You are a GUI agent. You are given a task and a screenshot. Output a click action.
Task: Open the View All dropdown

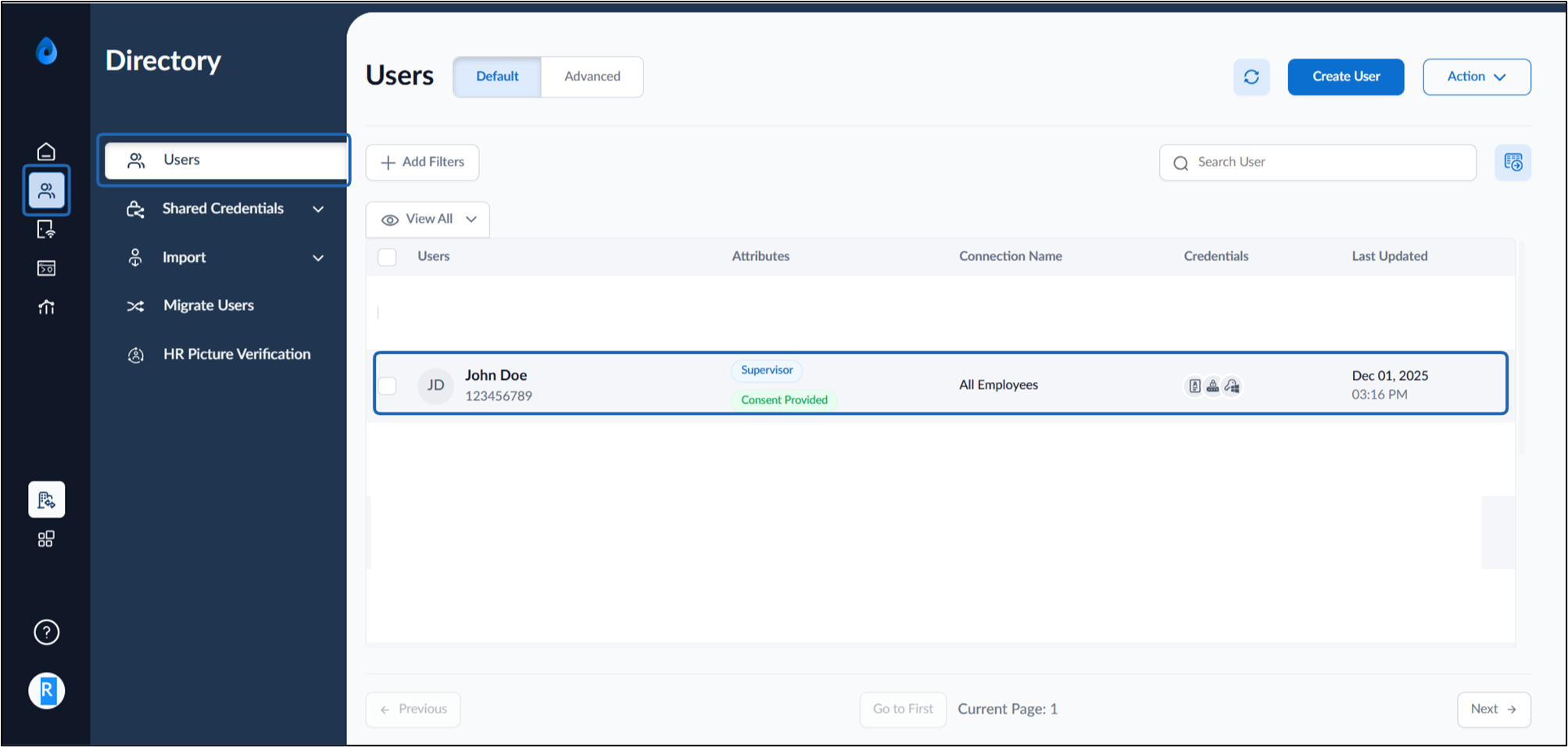pyautogui.click(x=428, y=220)
